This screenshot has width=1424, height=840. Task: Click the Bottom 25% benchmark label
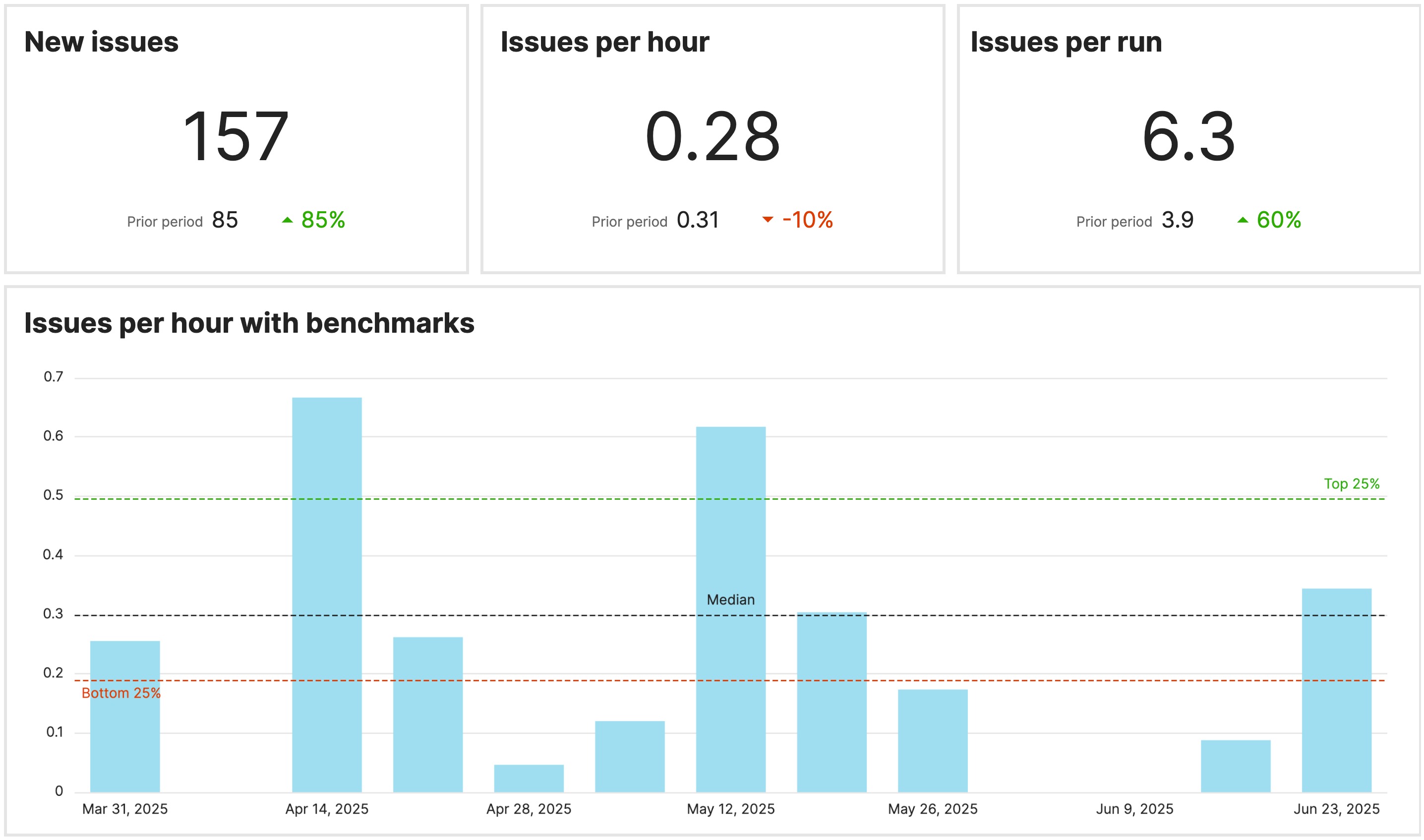point(121,692)
